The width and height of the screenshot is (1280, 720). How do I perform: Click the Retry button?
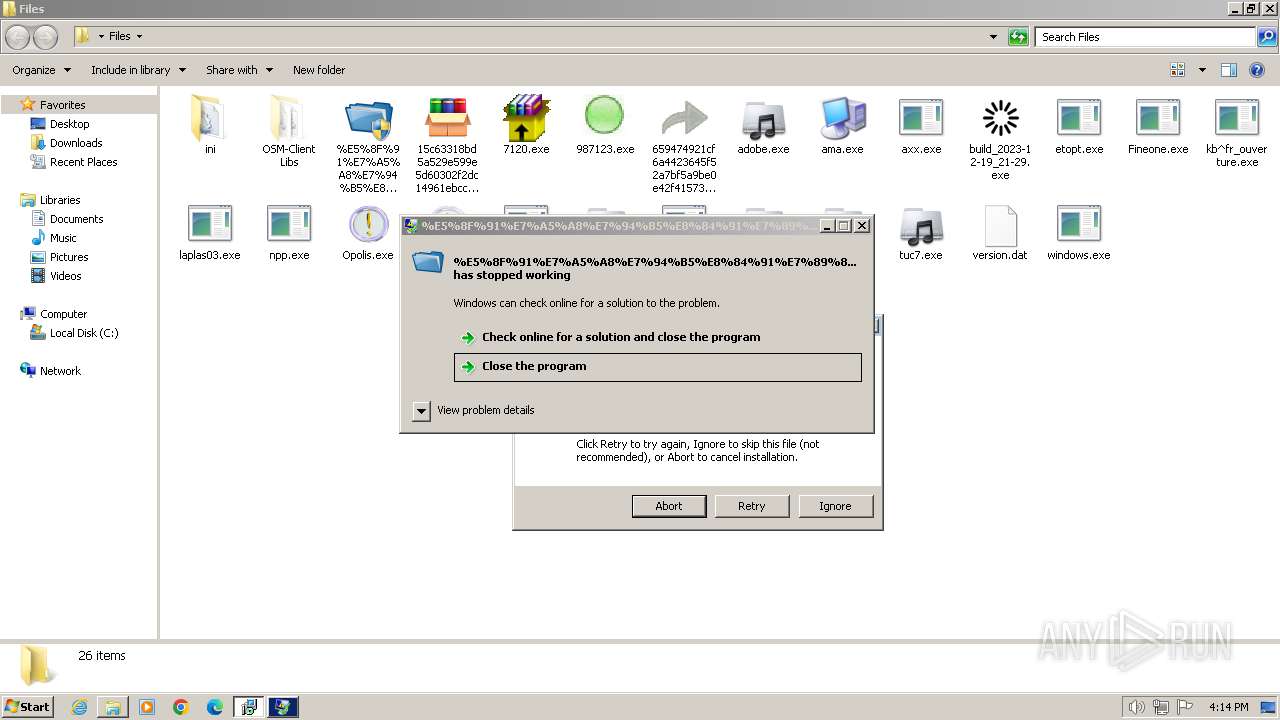[752, 506]
